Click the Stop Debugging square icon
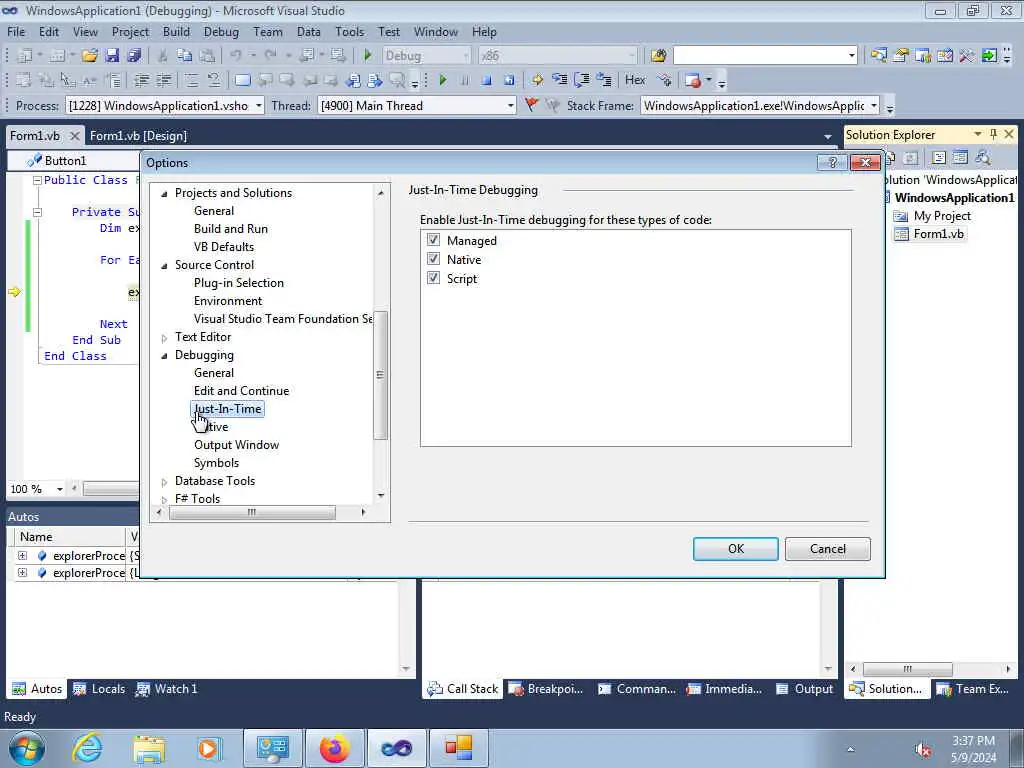 coord(487,80)
